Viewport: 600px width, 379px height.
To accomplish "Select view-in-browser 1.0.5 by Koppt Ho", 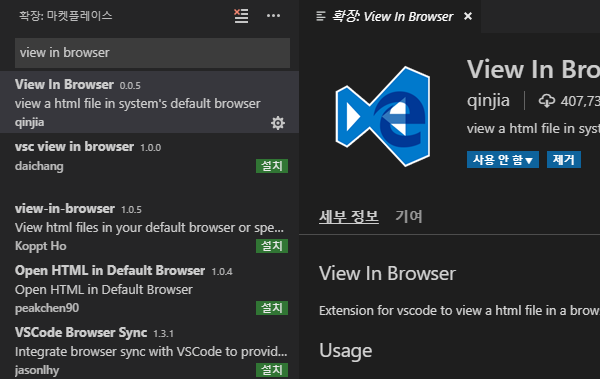I will (x=149, y=226).
